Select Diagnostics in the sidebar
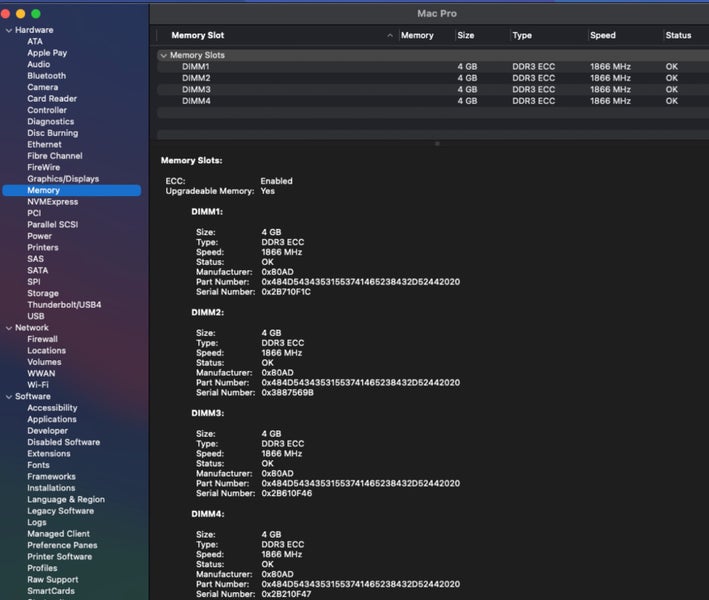 coord(51,122)
